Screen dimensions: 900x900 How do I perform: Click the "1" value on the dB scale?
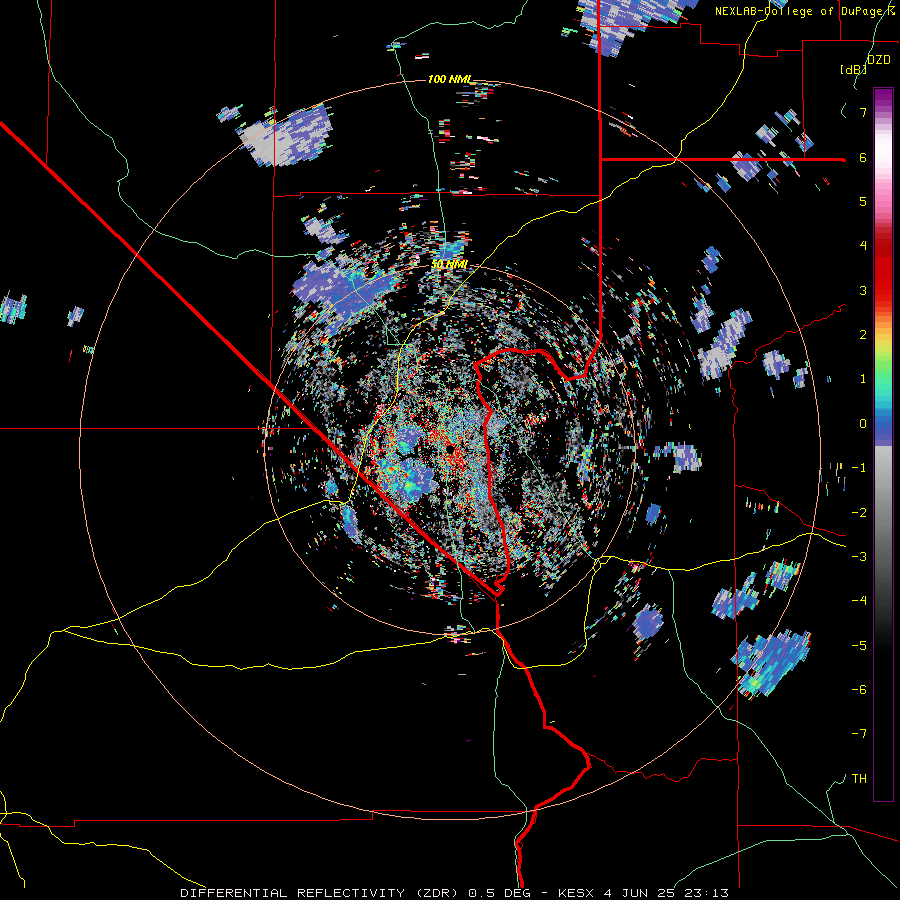click(863, 379)
